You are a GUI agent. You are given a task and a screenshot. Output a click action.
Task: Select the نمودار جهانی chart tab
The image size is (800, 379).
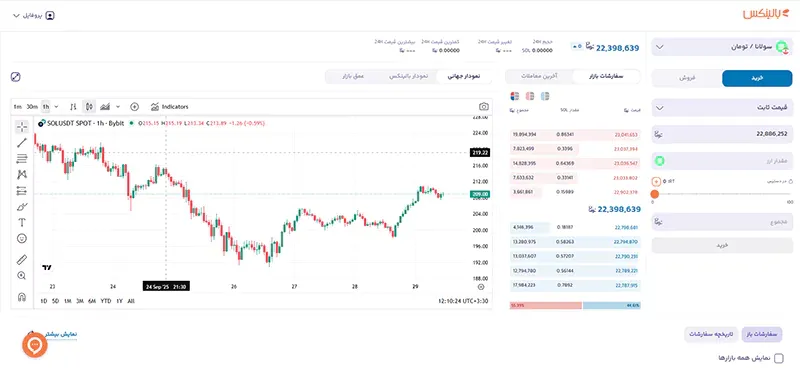pyautogui.click(x=464, y=77)
